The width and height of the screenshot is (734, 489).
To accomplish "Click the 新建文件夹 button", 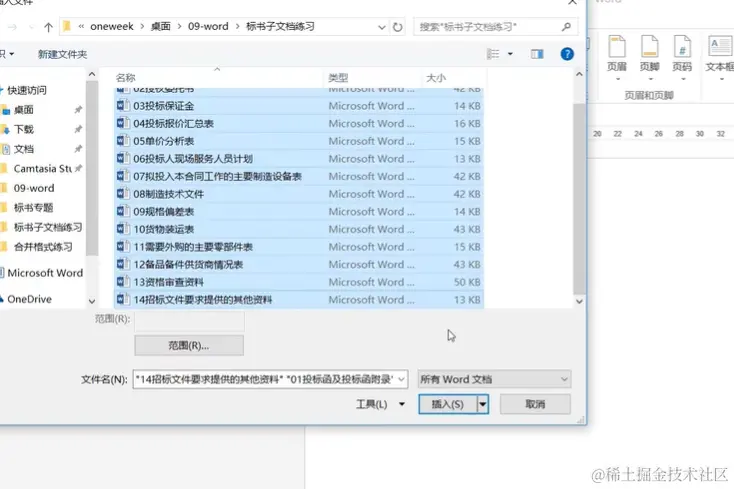I will [62, 54].
